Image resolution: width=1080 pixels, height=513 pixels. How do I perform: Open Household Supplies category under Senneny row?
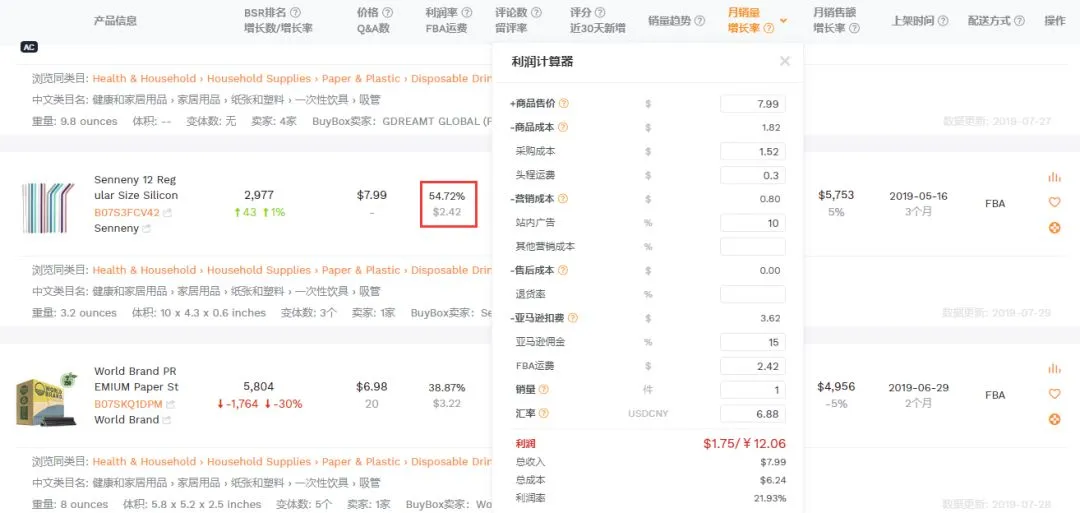[259, 270]
